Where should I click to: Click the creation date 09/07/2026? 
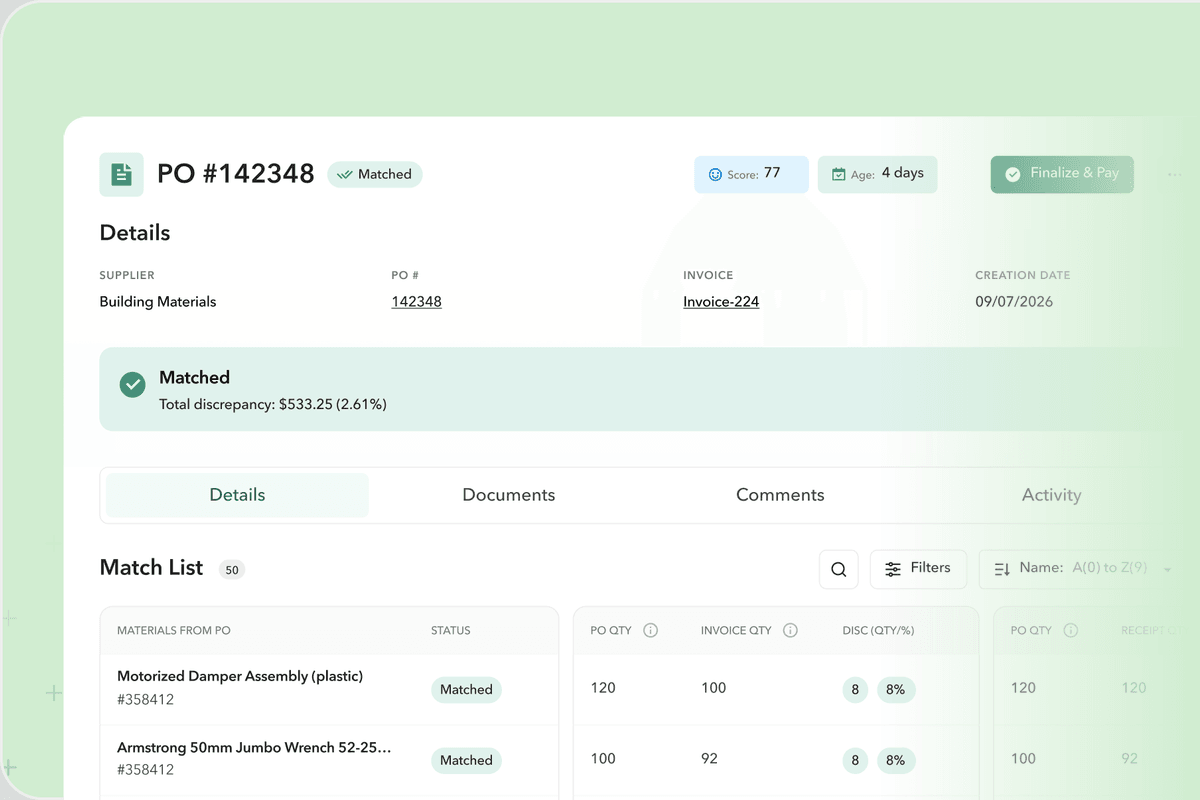(x=1014, y=301)
